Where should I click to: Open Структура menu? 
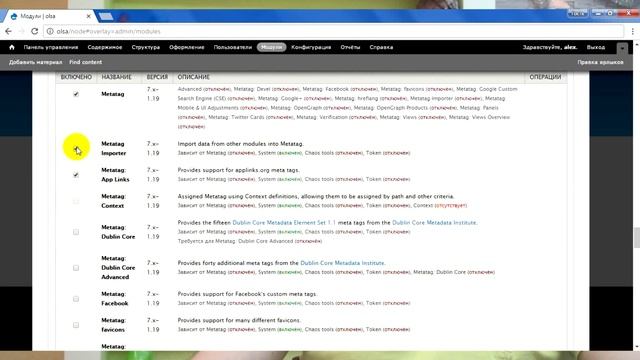tap(146, 47)
